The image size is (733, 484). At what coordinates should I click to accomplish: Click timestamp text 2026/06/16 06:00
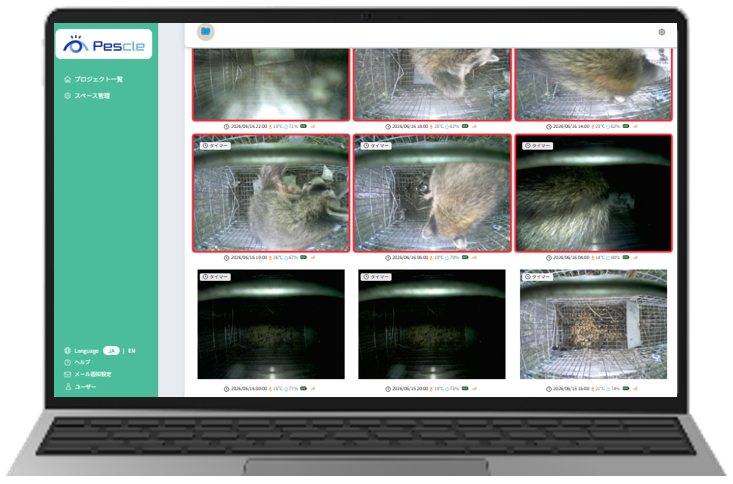click(410, 258)
